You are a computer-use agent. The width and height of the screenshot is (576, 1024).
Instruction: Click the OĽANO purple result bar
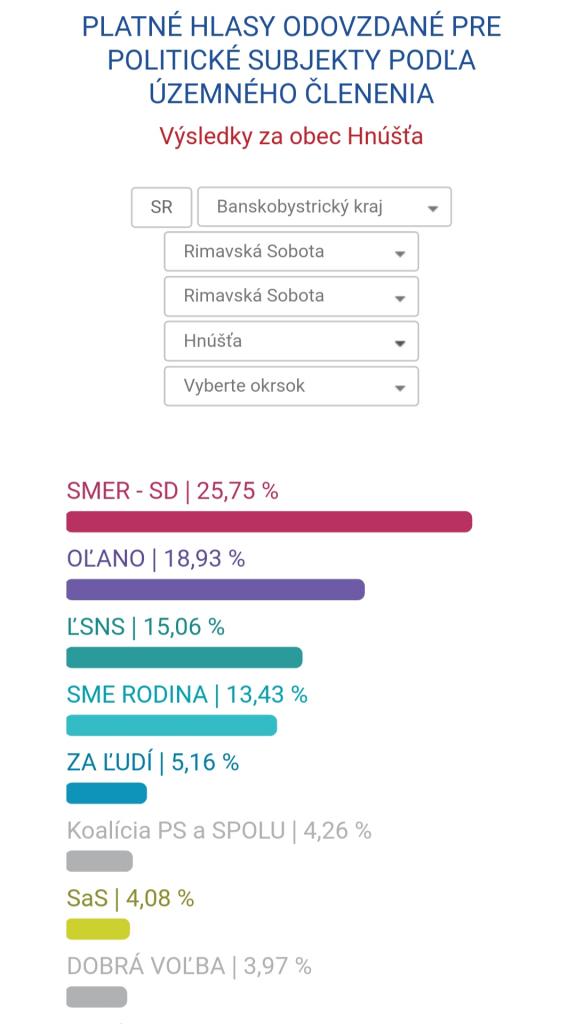(x=216, y=590)
